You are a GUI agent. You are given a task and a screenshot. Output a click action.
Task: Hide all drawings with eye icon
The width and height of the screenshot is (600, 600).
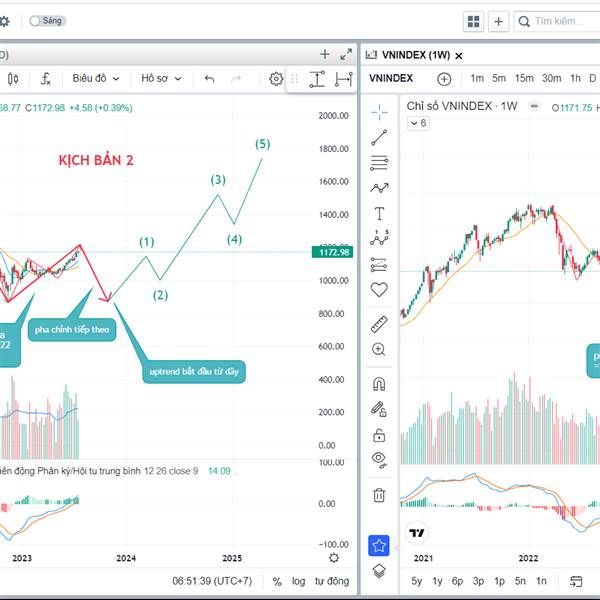point(379,460)
